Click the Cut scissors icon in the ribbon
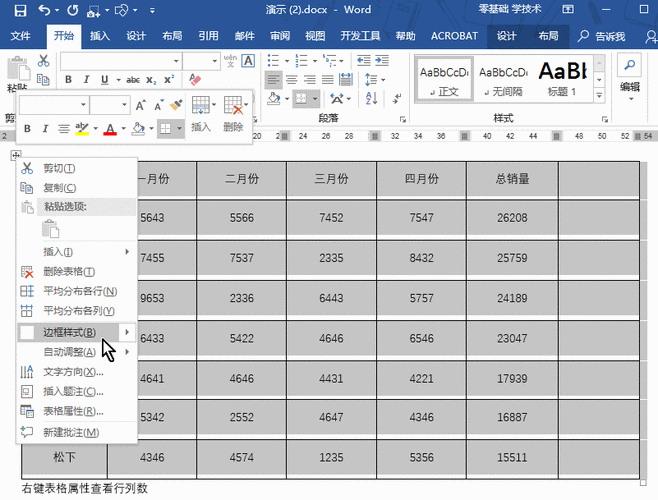The width and height of the screenshot is (658, 500). point(43,61)
